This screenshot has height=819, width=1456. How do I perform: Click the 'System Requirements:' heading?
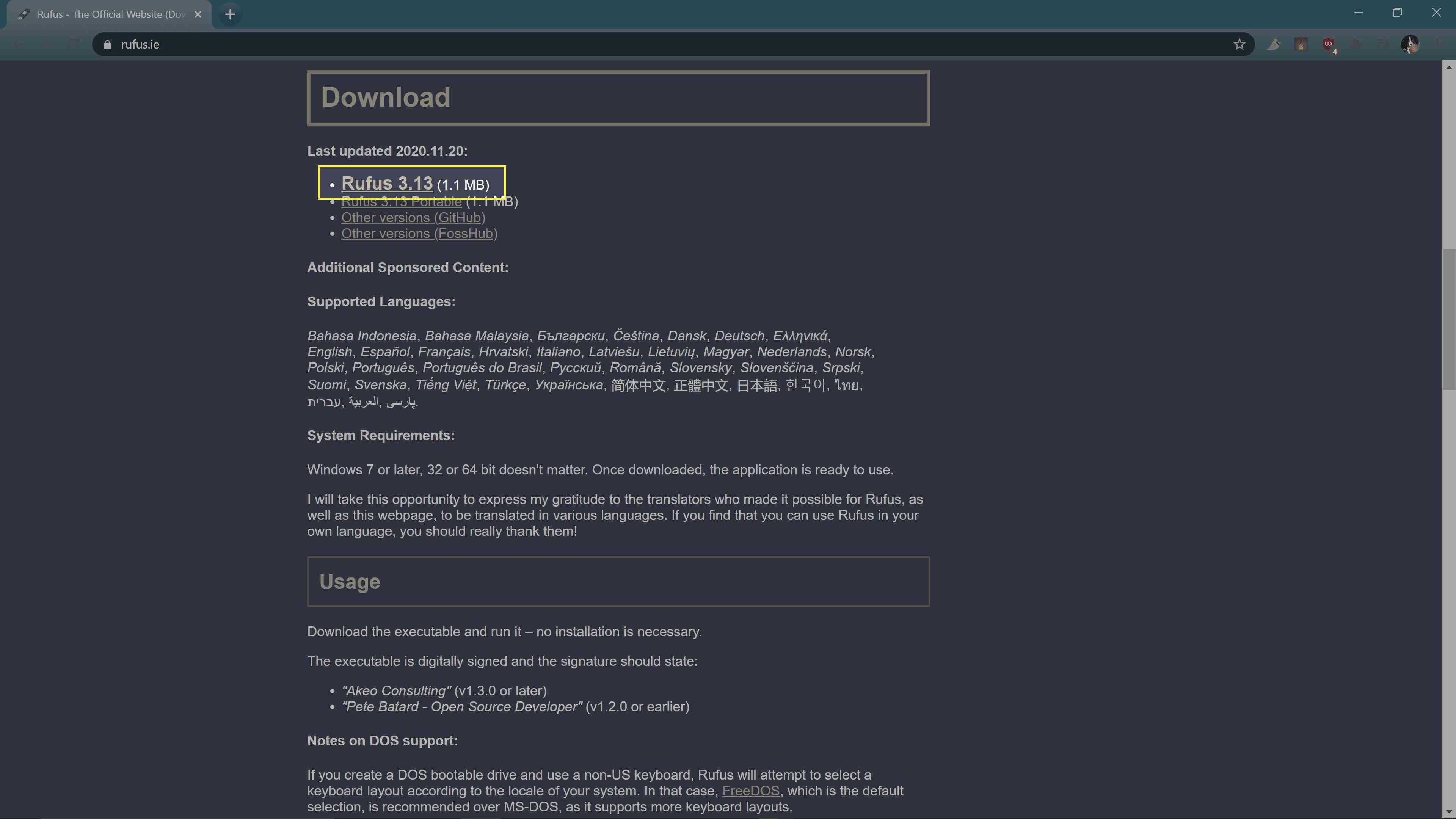coord(380,435)
